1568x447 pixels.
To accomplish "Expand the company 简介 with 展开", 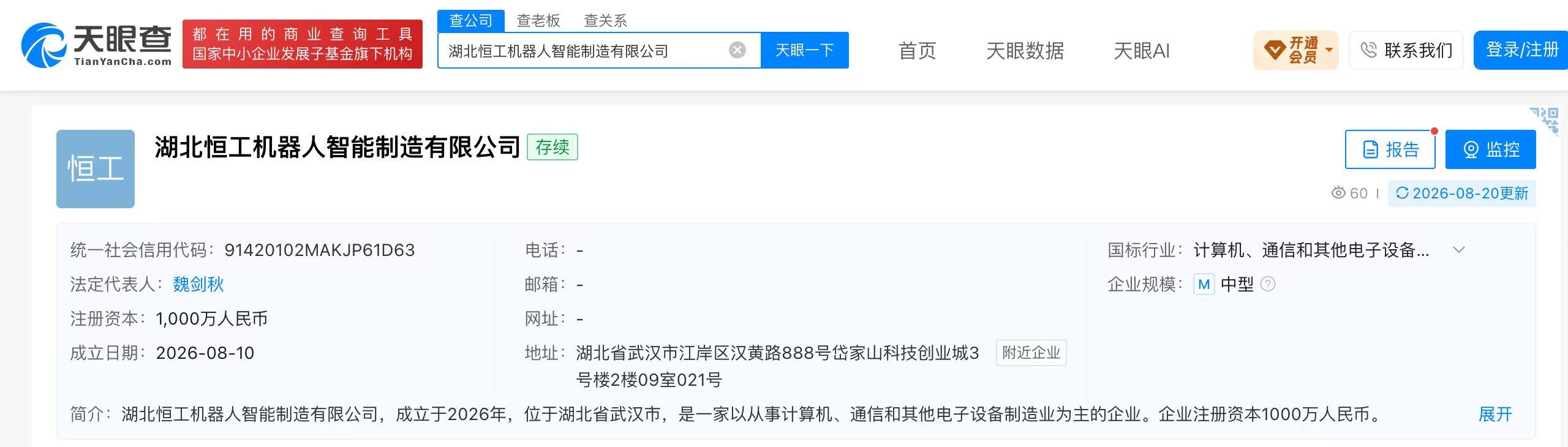I will point(1495,415).
